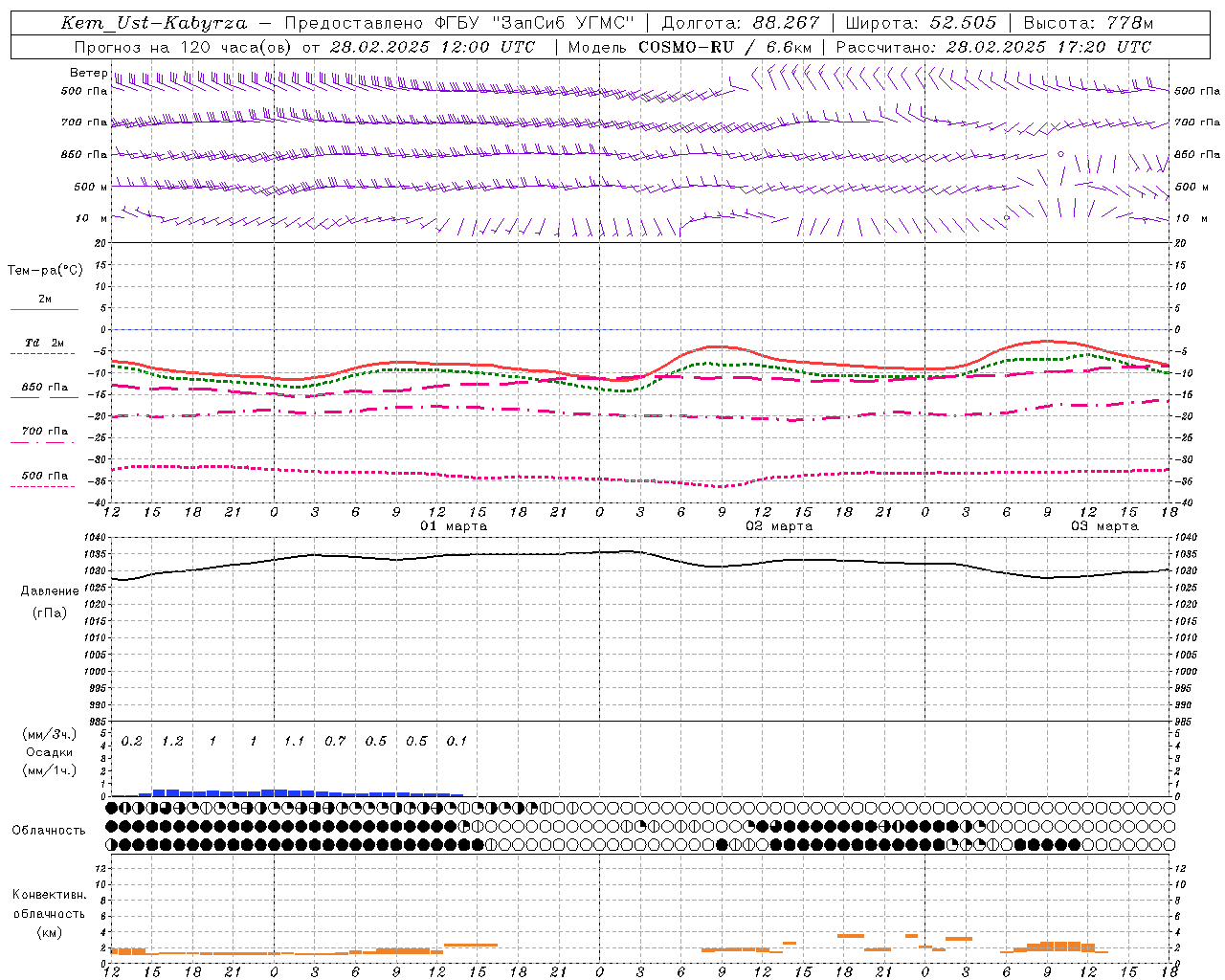Click the Долгота: 88.267 value
This screenshot has height=980, width=1225.
pyautogui.click(x=740, y=23)
